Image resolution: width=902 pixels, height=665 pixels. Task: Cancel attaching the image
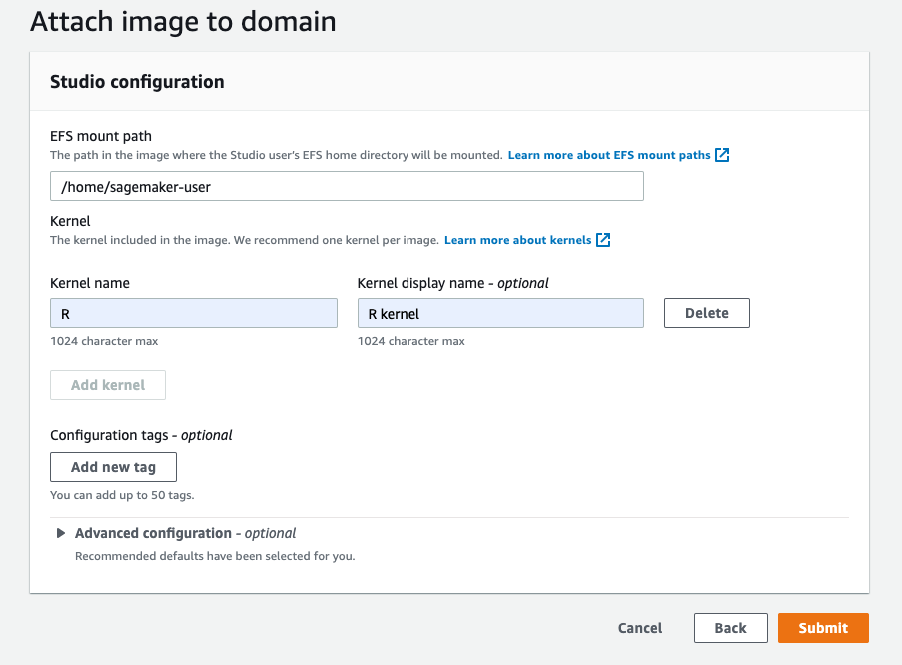click(640, 628)
